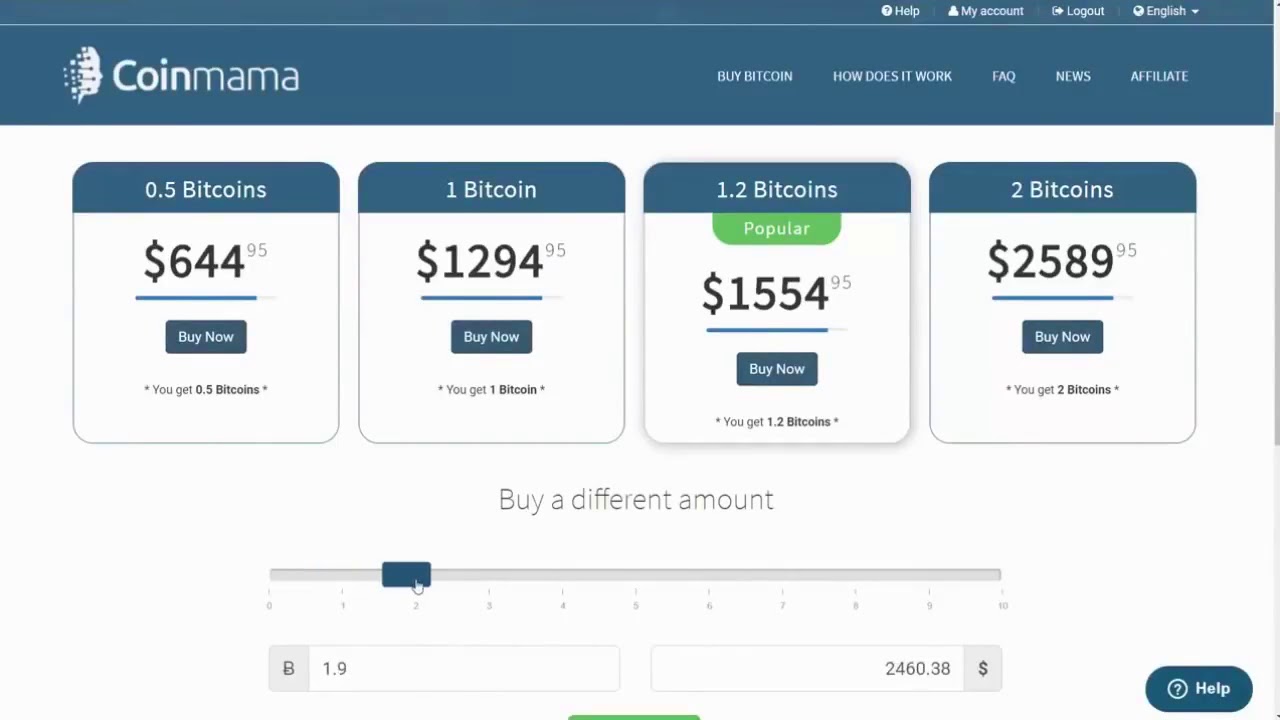The image size is (1280, 720).
Task: Click 'Buy a different amount' heading
Action: point(636,500)
